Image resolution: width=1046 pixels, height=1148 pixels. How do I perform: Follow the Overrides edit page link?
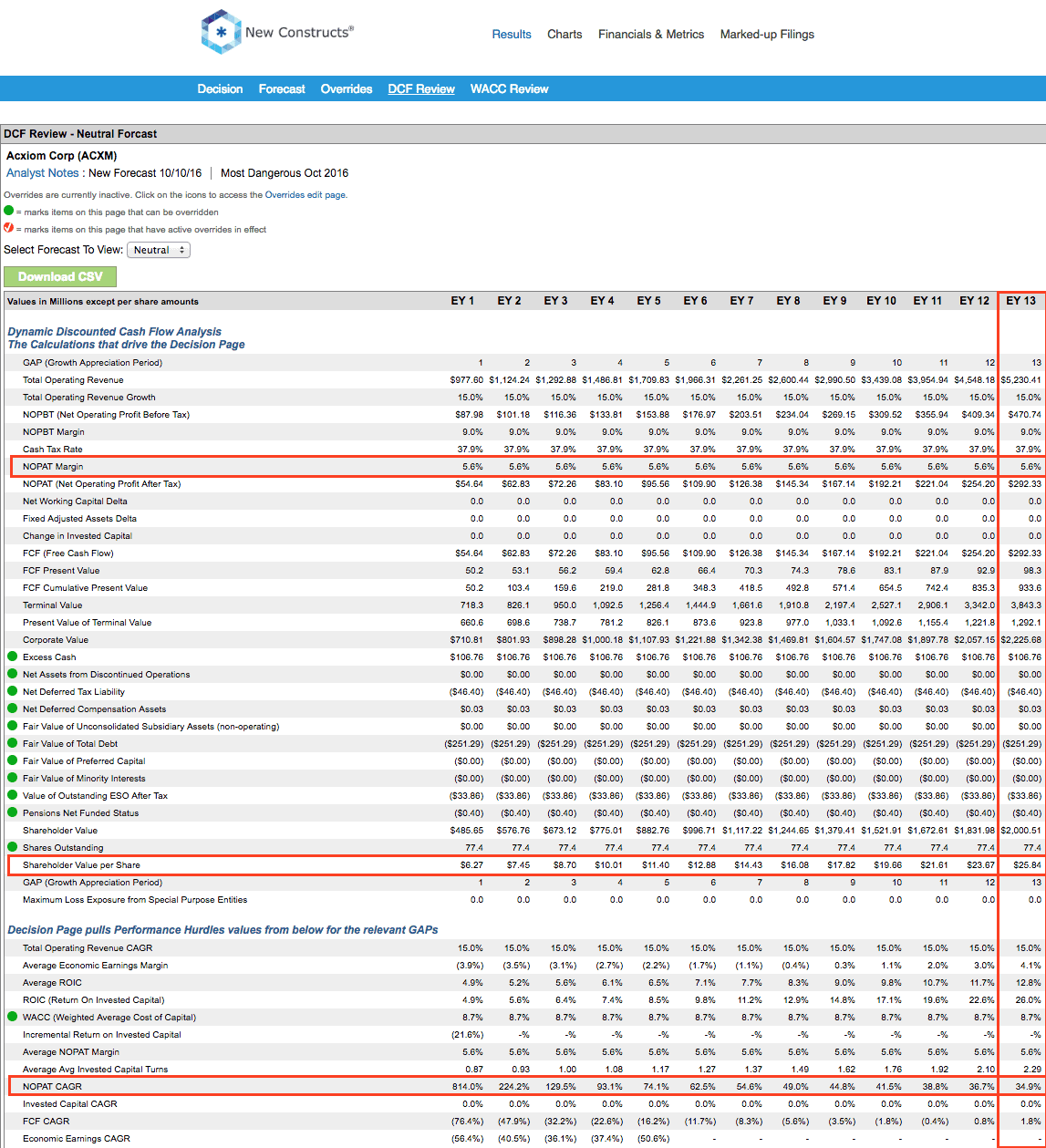tap(306, 195)
